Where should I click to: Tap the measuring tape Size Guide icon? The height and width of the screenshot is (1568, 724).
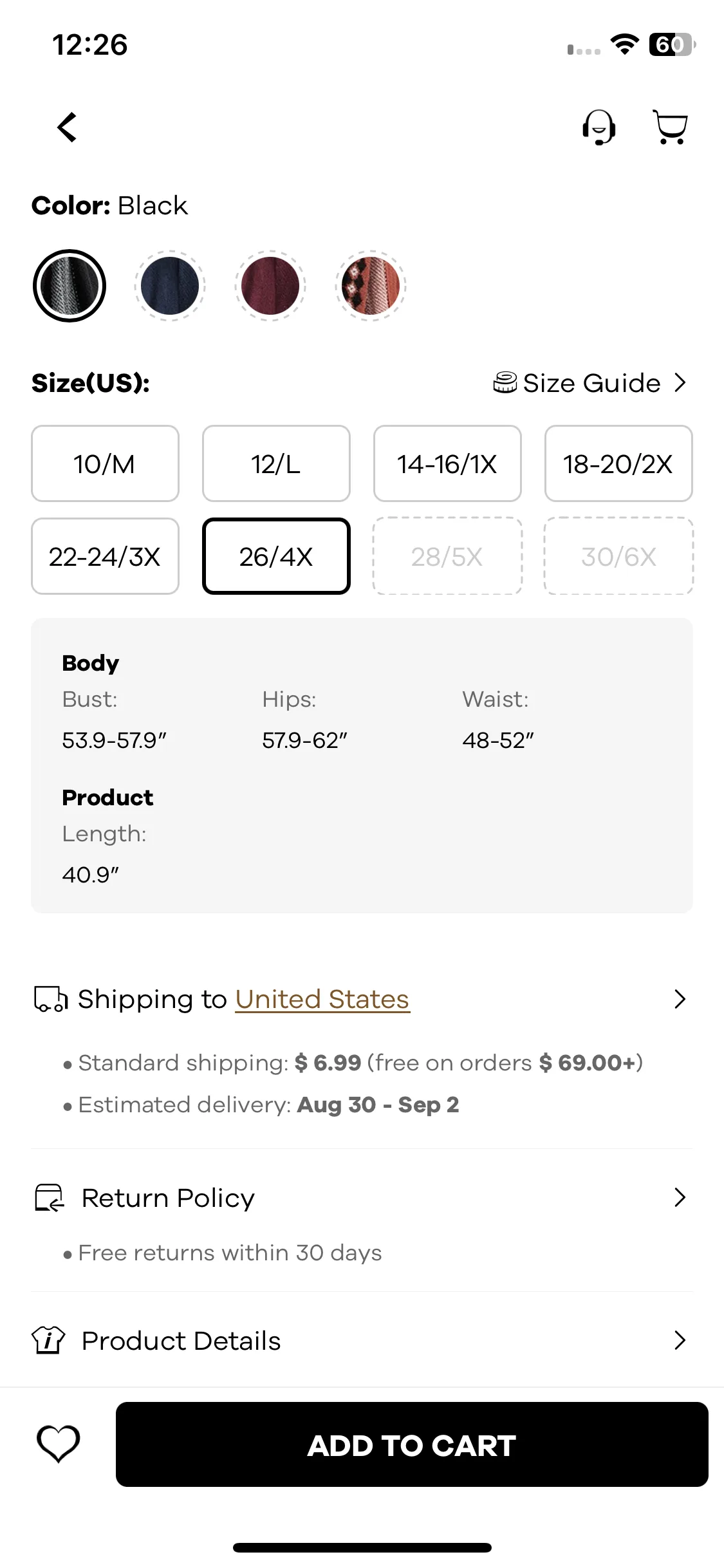(x=505, y=382)
